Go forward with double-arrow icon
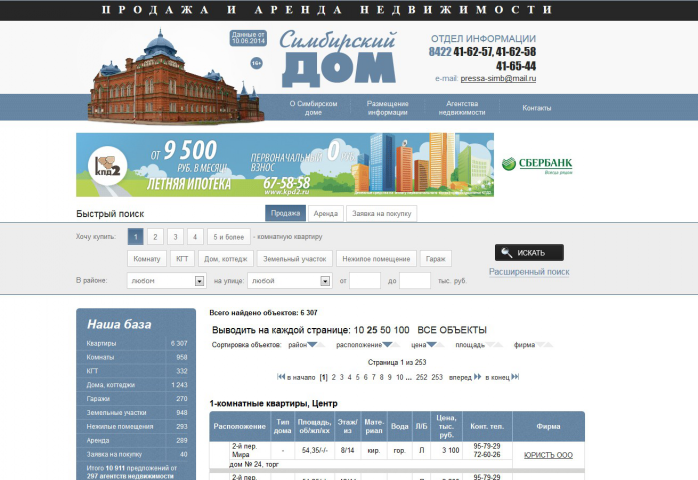The height and width of the screenshot is (480, 698). point(477,377)
